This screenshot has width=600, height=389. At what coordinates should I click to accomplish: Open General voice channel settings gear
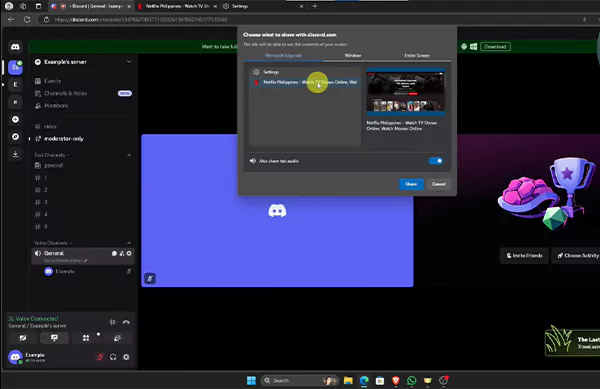coord(129,253)
